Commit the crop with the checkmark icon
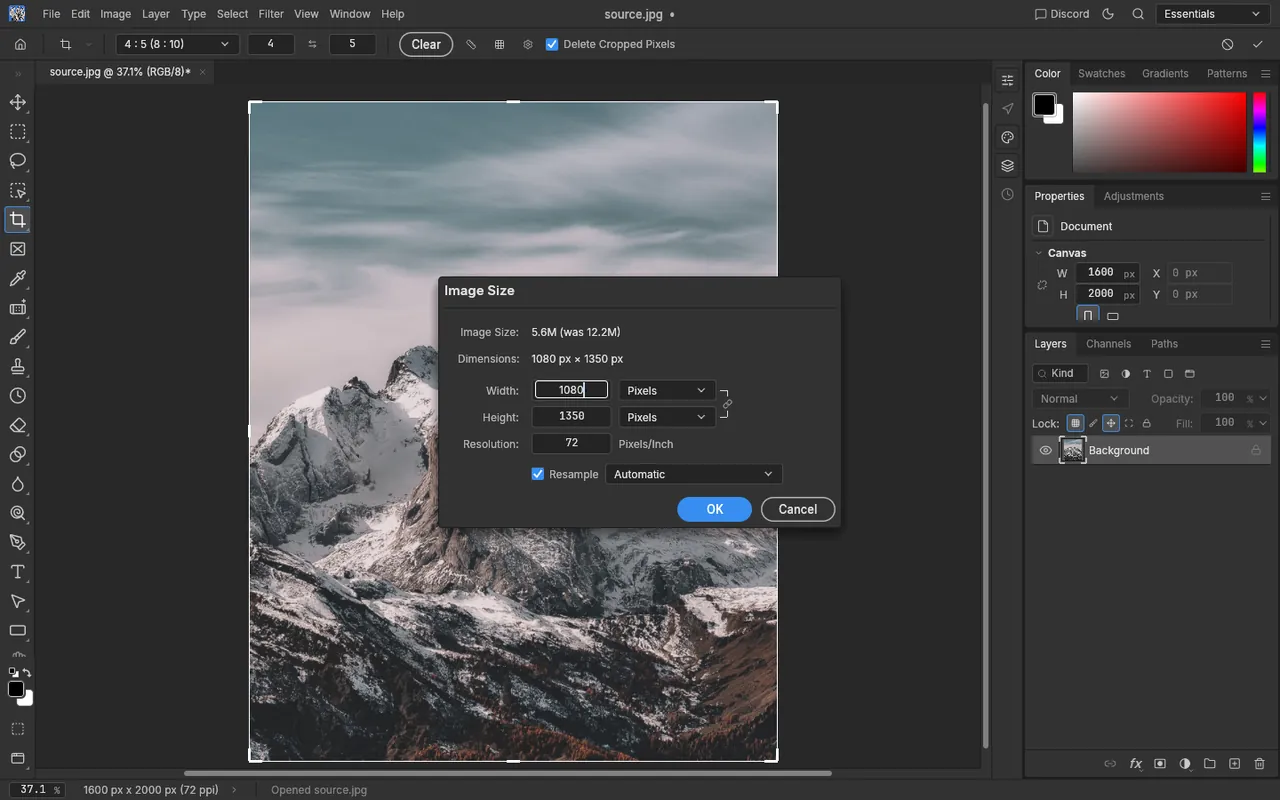This screenshot has width=1280, height=800. click(1257, 44)
